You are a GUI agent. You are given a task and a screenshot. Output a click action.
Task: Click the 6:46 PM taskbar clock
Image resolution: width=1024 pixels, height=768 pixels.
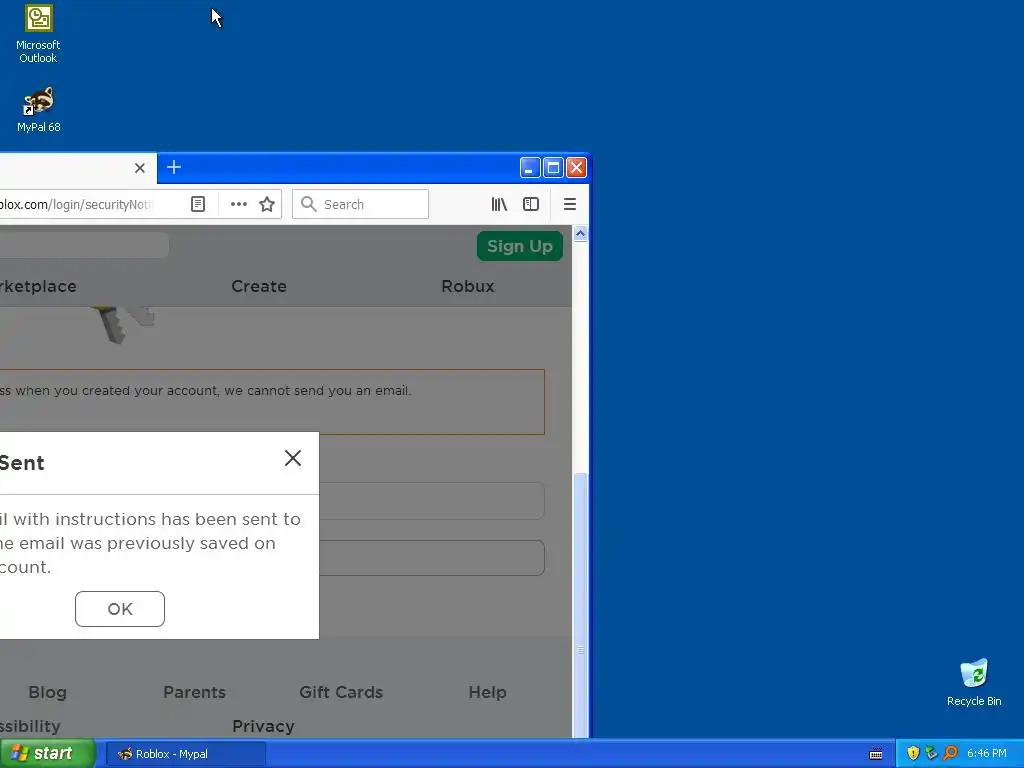point(987,753)
